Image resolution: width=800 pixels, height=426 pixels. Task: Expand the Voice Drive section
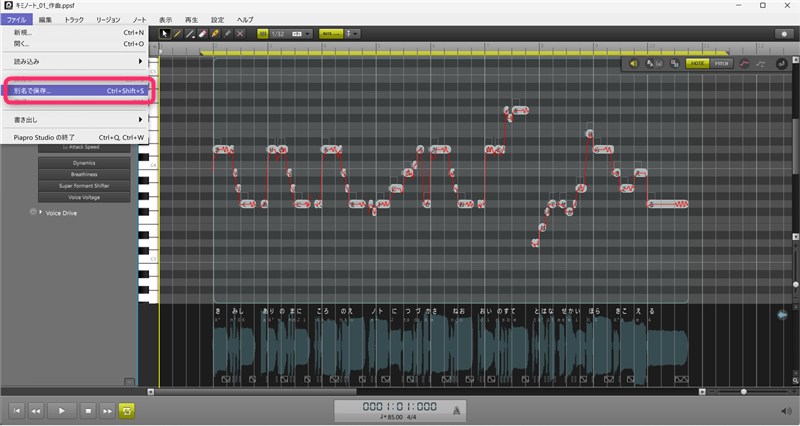(41, 212)
